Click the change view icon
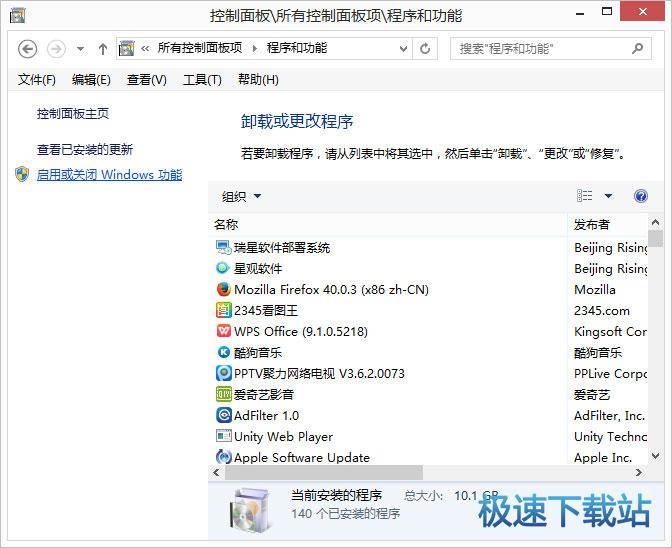The image size is (672, 548). [x=585, y=196]
